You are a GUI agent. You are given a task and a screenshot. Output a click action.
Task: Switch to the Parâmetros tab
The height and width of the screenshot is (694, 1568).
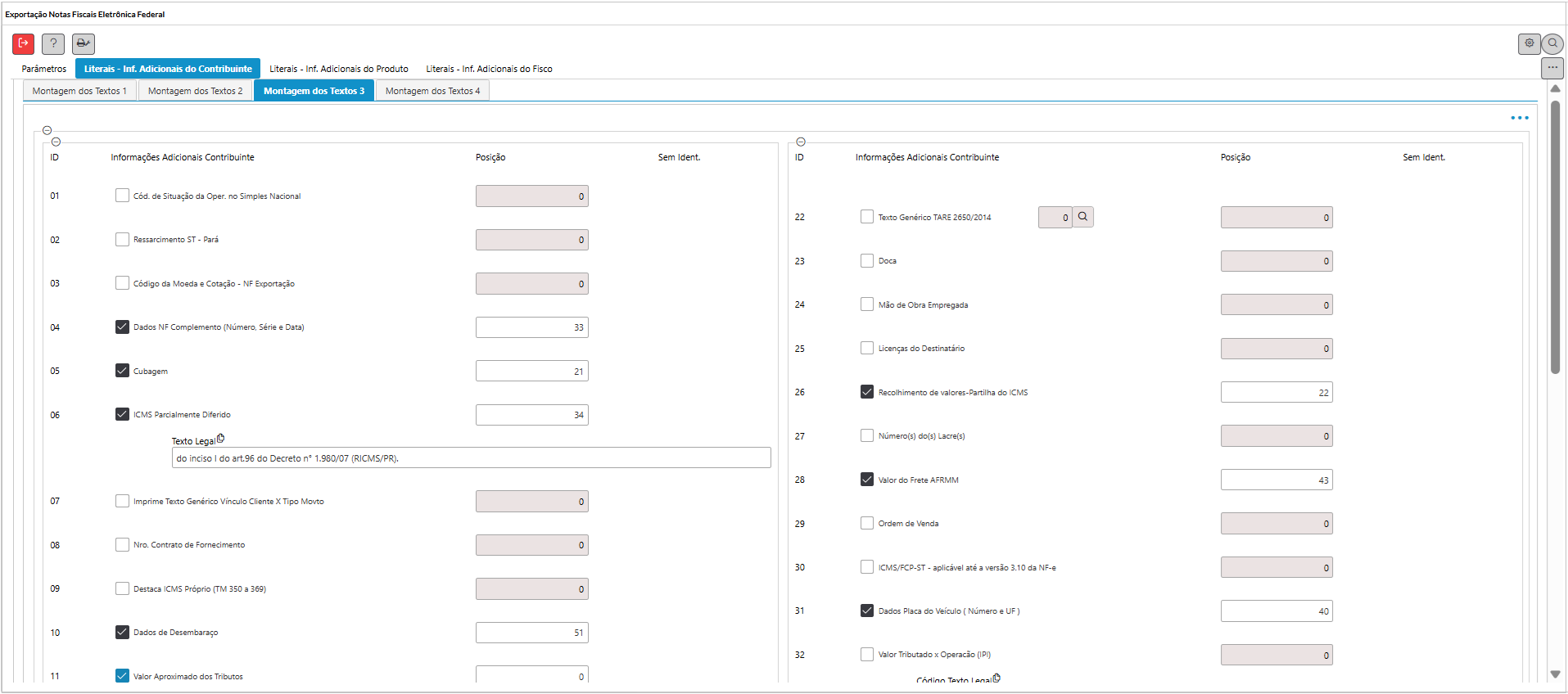click(x=44, y=69)
